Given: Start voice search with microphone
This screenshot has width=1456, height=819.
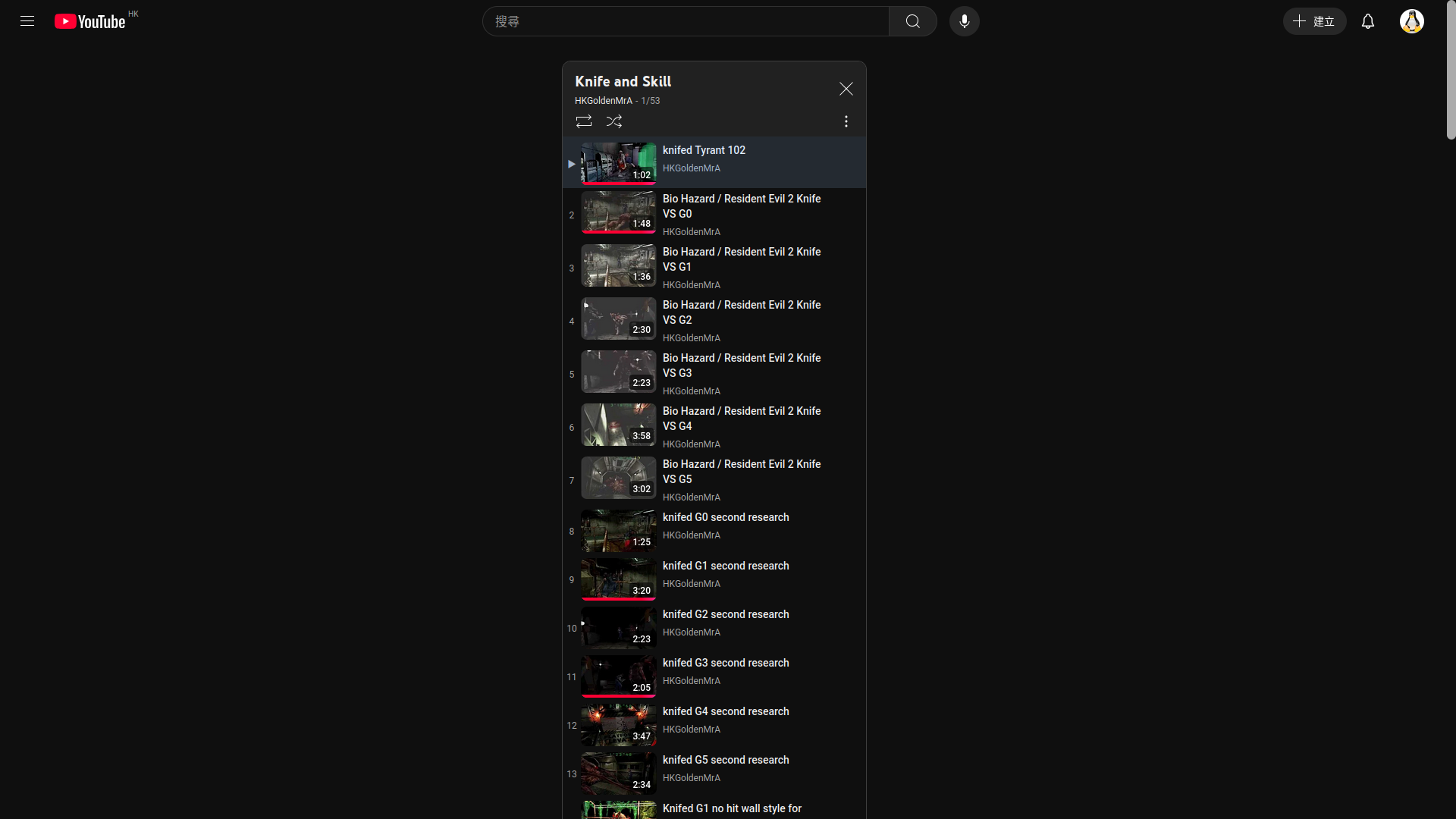Looking at the screenshot, I should click(x=965, y=21).
